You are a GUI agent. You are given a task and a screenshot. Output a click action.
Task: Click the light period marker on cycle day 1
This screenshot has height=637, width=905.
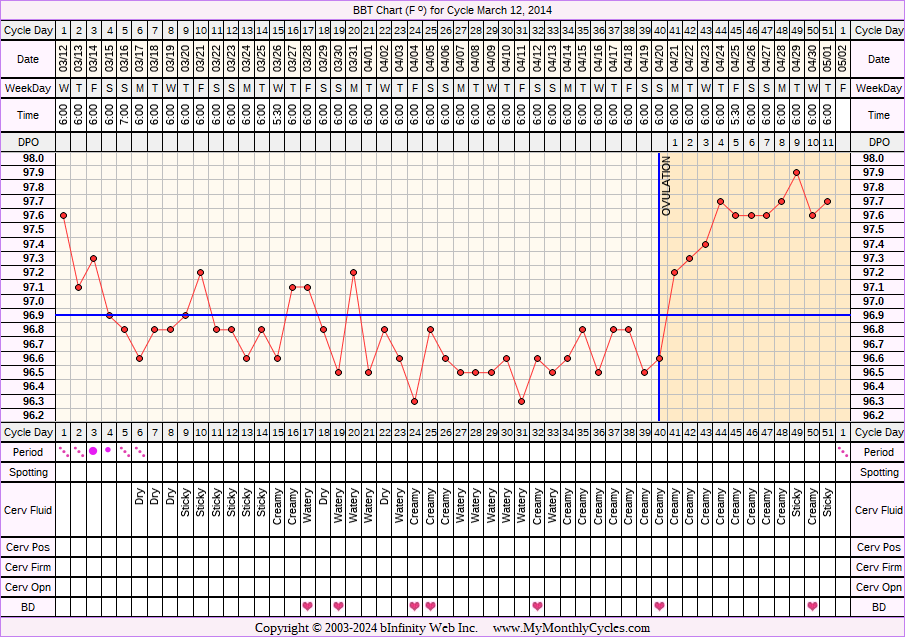click(63, 451)
